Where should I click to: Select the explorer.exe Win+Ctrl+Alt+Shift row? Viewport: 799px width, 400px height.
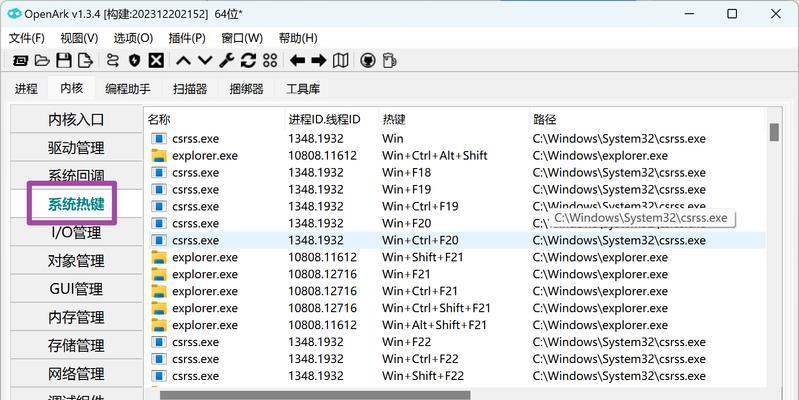[x=455, y=155]
